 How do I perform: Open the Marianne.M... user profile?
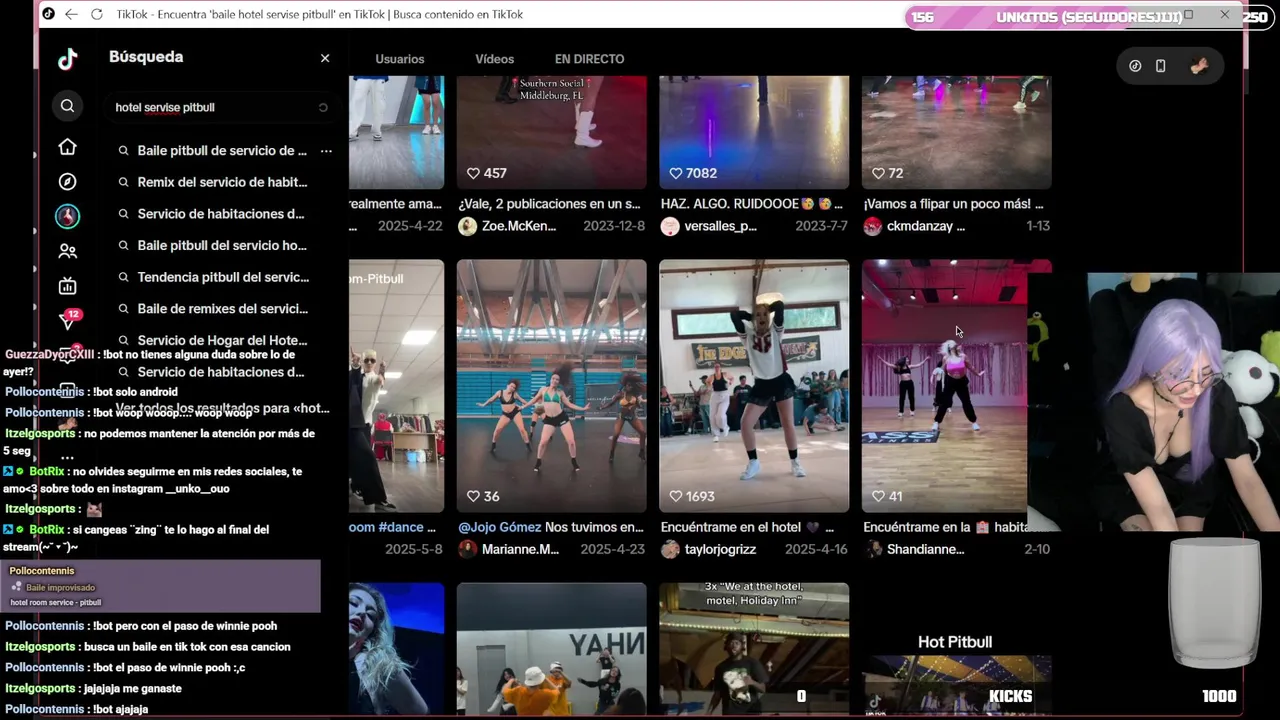point(520,549)
